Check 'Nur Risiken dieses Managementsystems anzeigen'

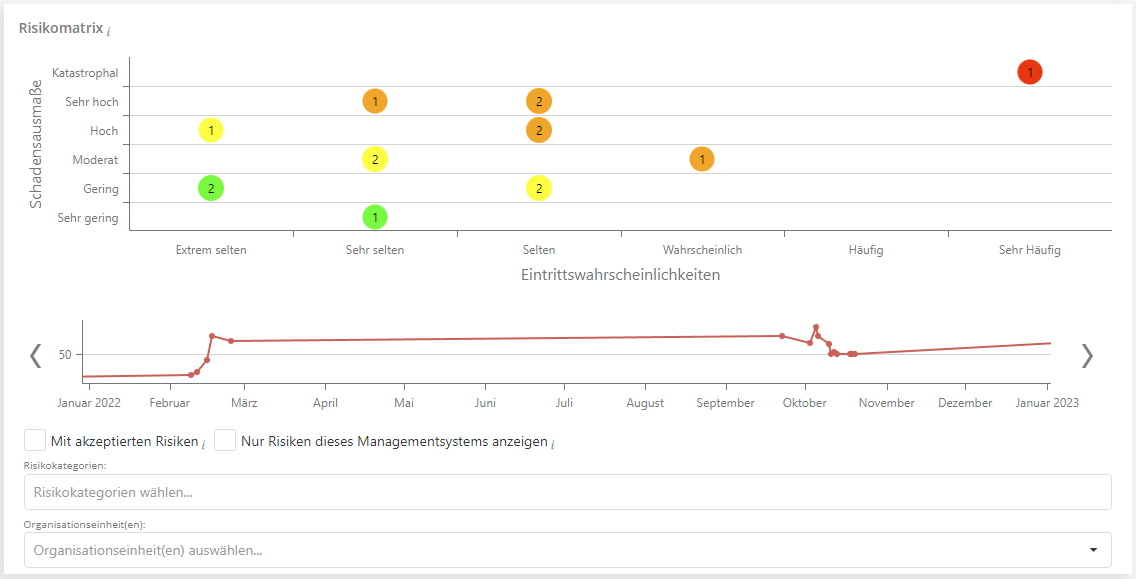point(225,441)
